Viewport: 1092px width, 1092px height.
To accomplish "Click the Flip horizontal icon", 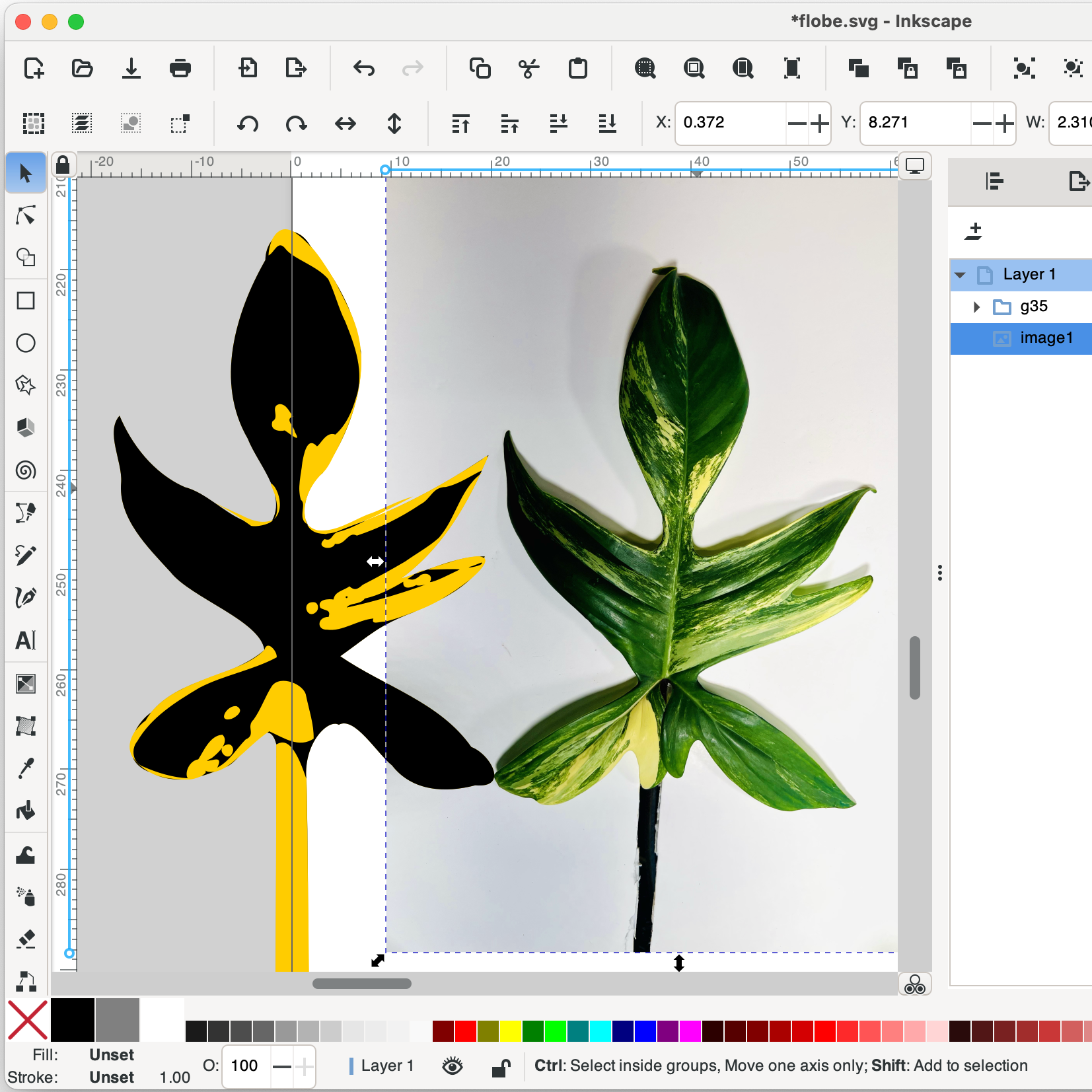I will [x=346, y=124].
